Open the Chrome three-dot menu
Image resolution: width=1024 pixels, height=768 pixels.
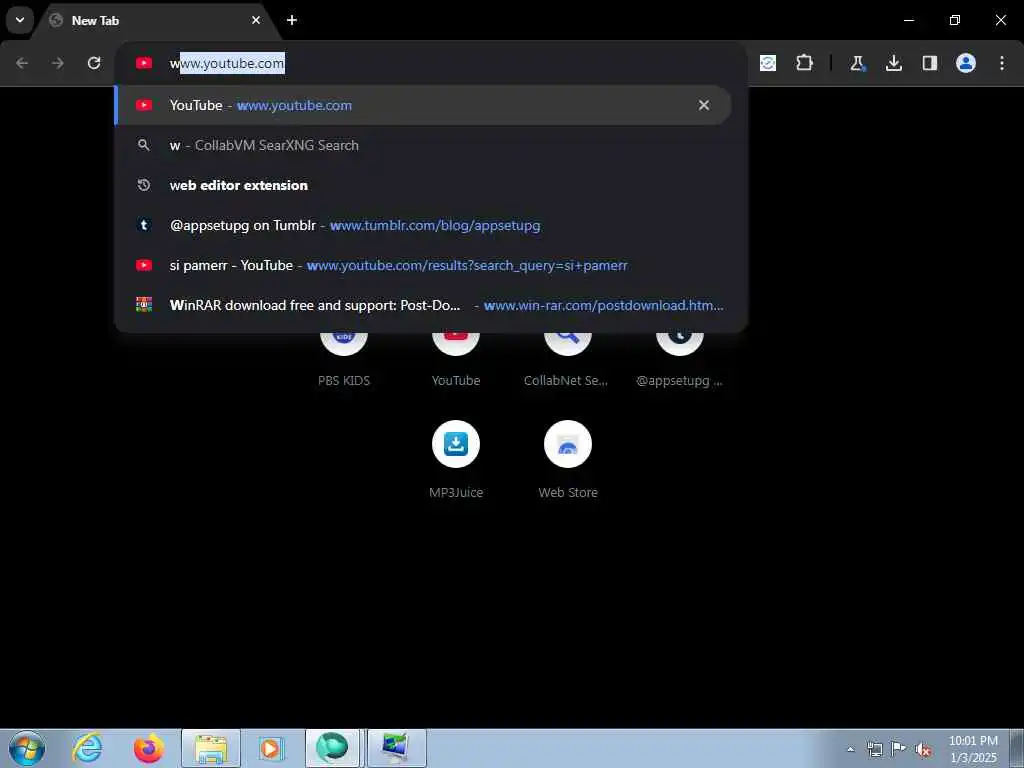click(x=1002, y=63)
